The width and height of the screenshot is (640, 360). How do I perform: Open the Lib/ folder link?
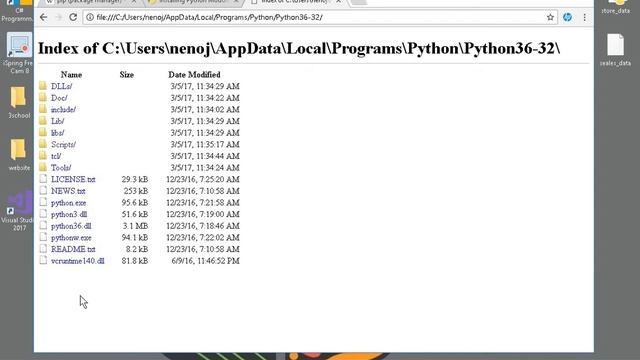point(58,121)
